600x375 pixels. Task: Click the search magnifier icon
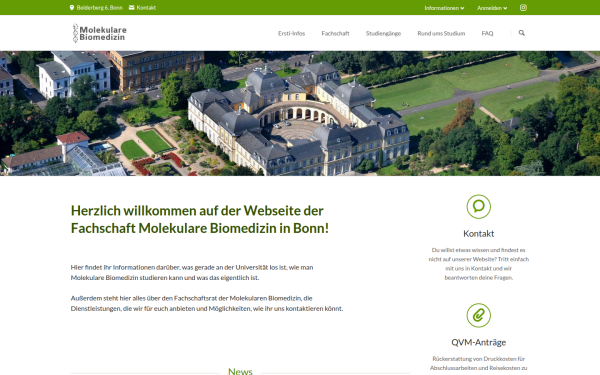point(522,33)
